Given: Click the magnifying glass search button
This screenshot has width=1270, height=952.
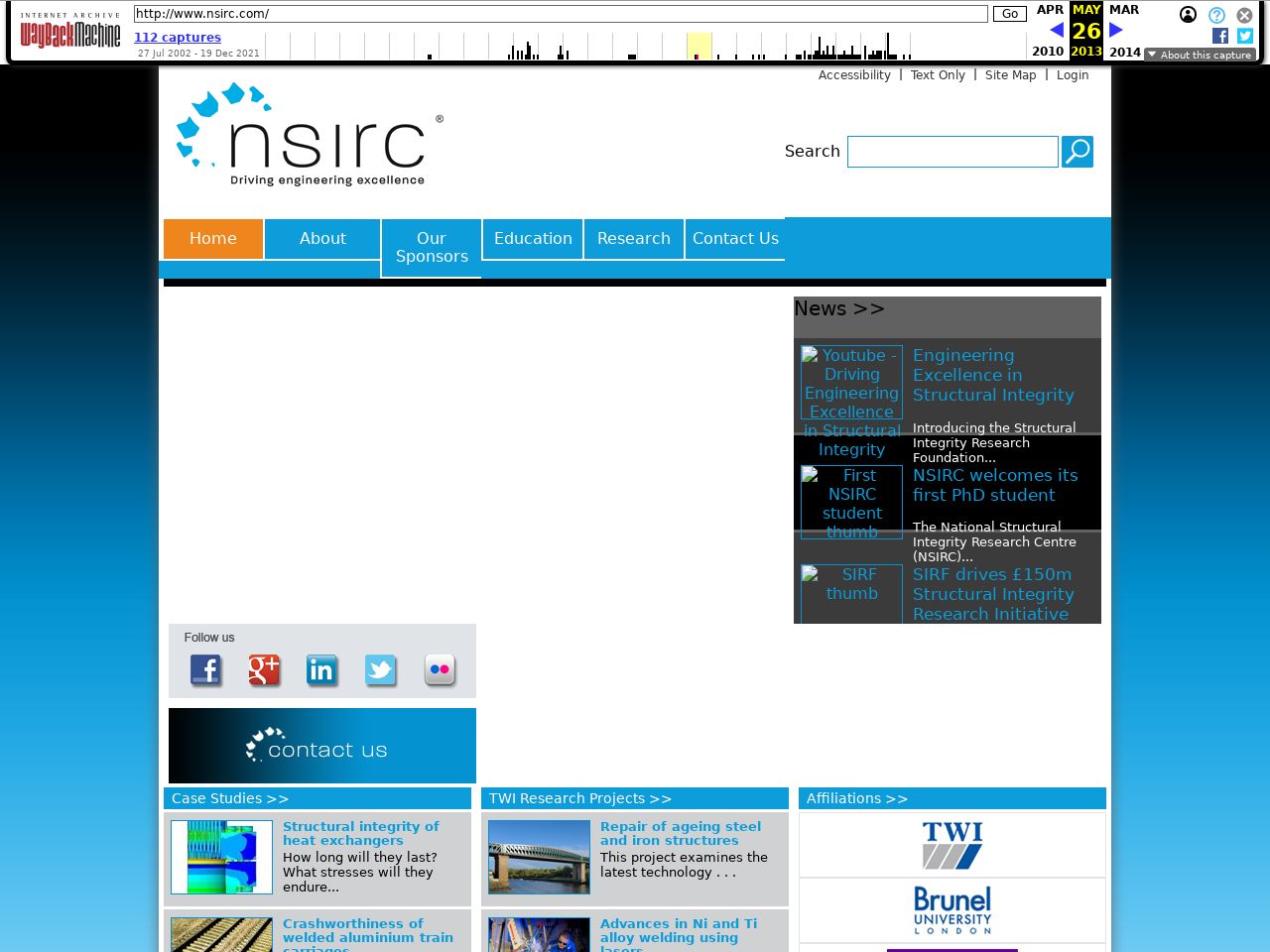Looking at the screenshot, I should click(x=1077, y=152).
